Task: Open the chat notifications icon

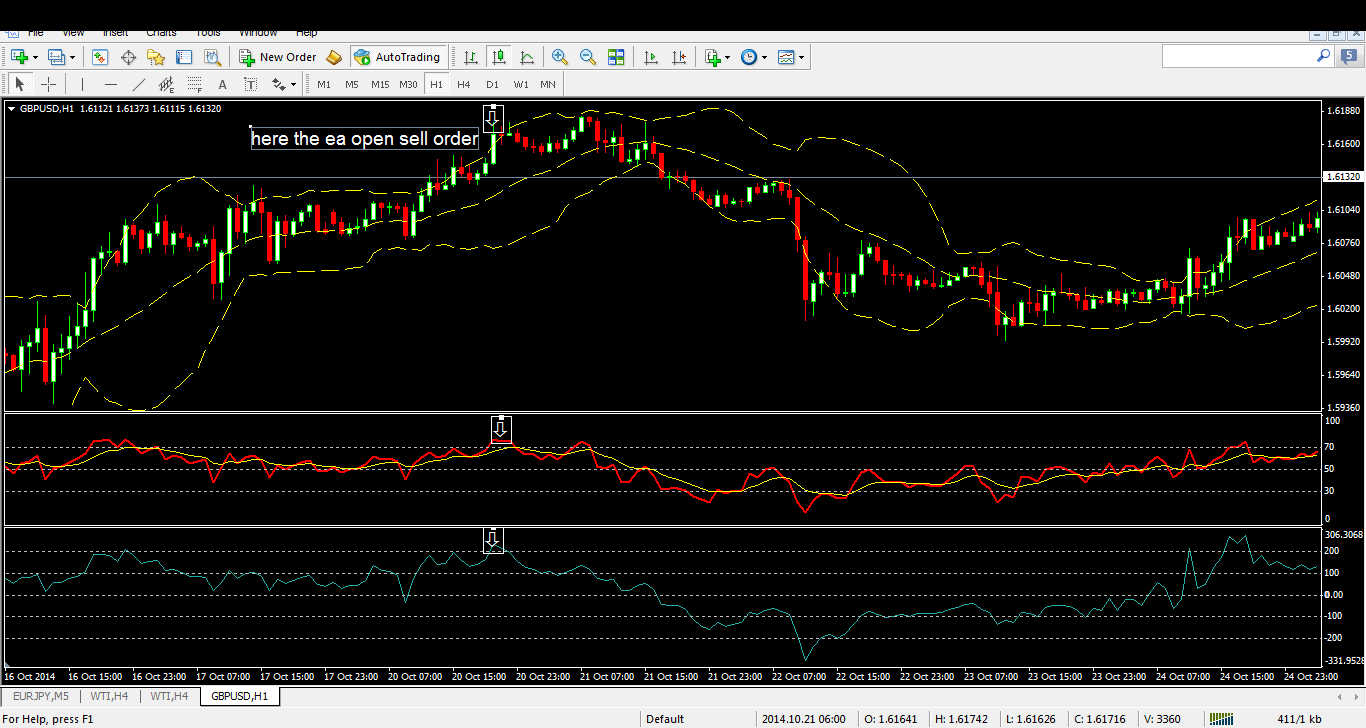Action: coord(1350,57)
